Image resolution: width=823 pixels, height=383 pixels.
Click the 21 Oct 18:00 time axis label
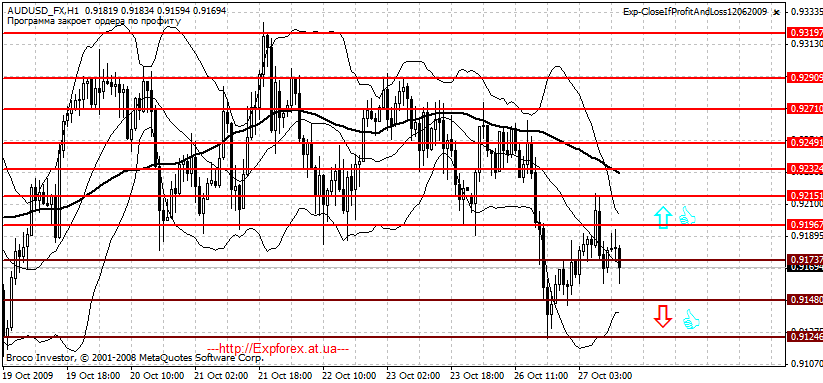286,376
